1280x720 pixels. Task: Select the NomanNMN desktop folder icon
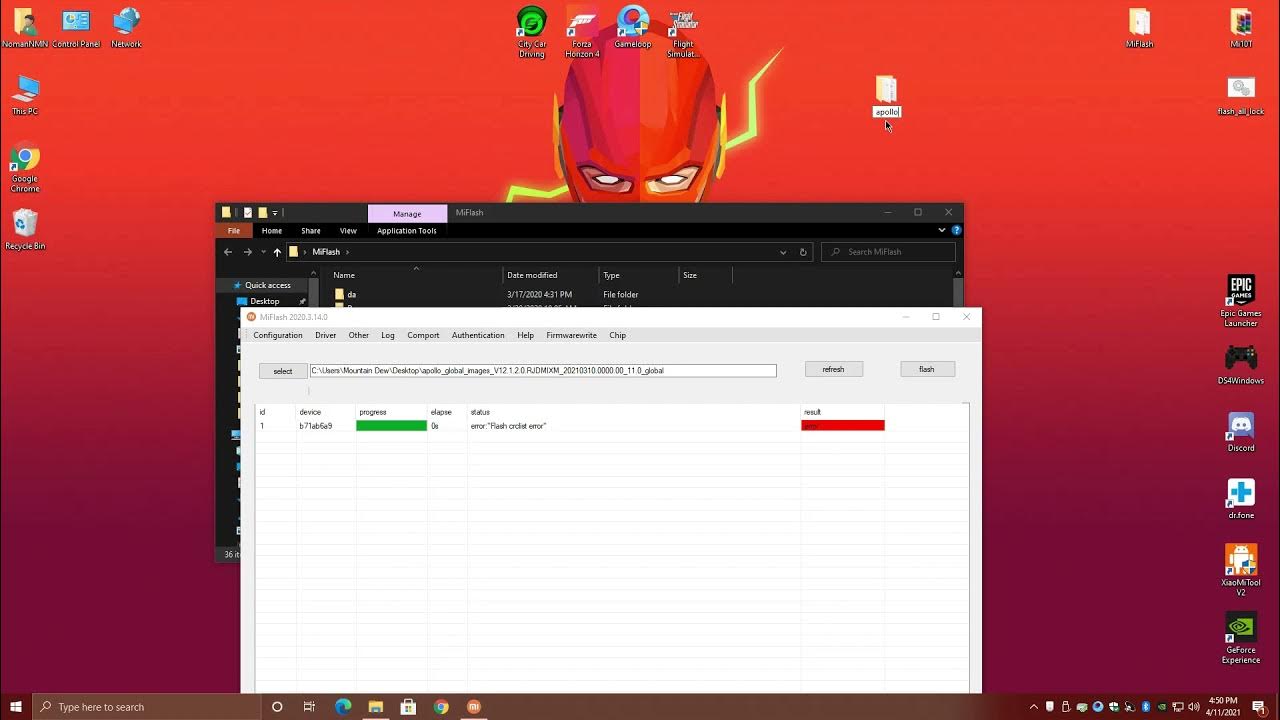click(x=24, y=27)
